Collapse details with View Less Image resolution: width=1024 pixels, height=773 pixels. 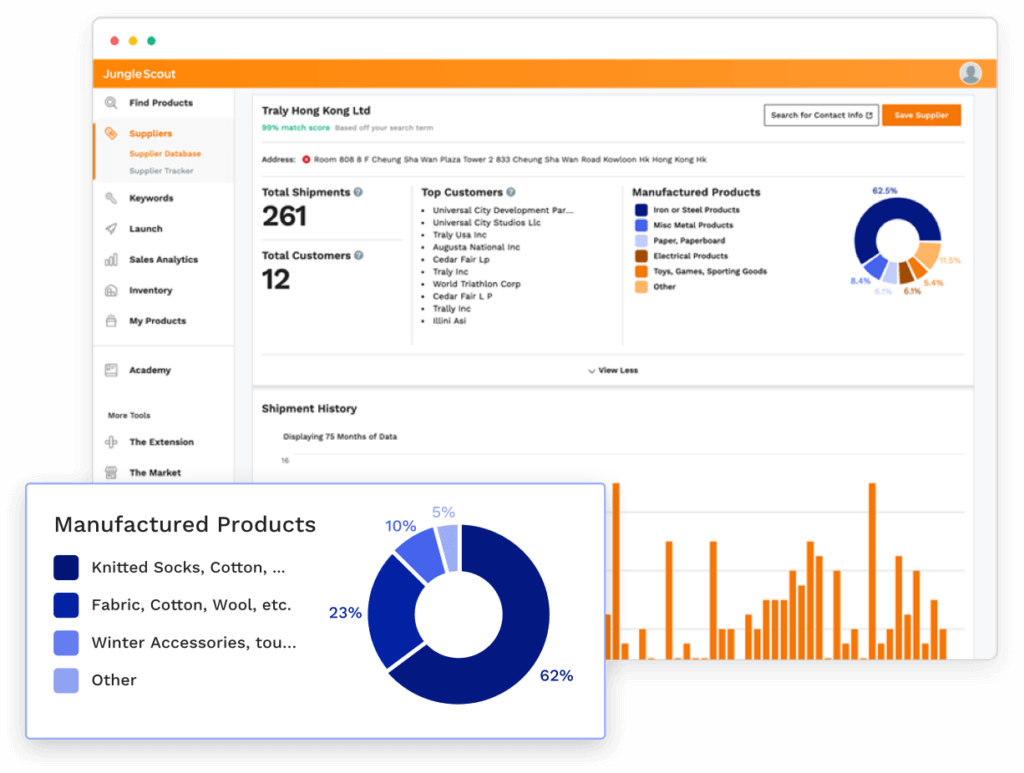point(613,370)
